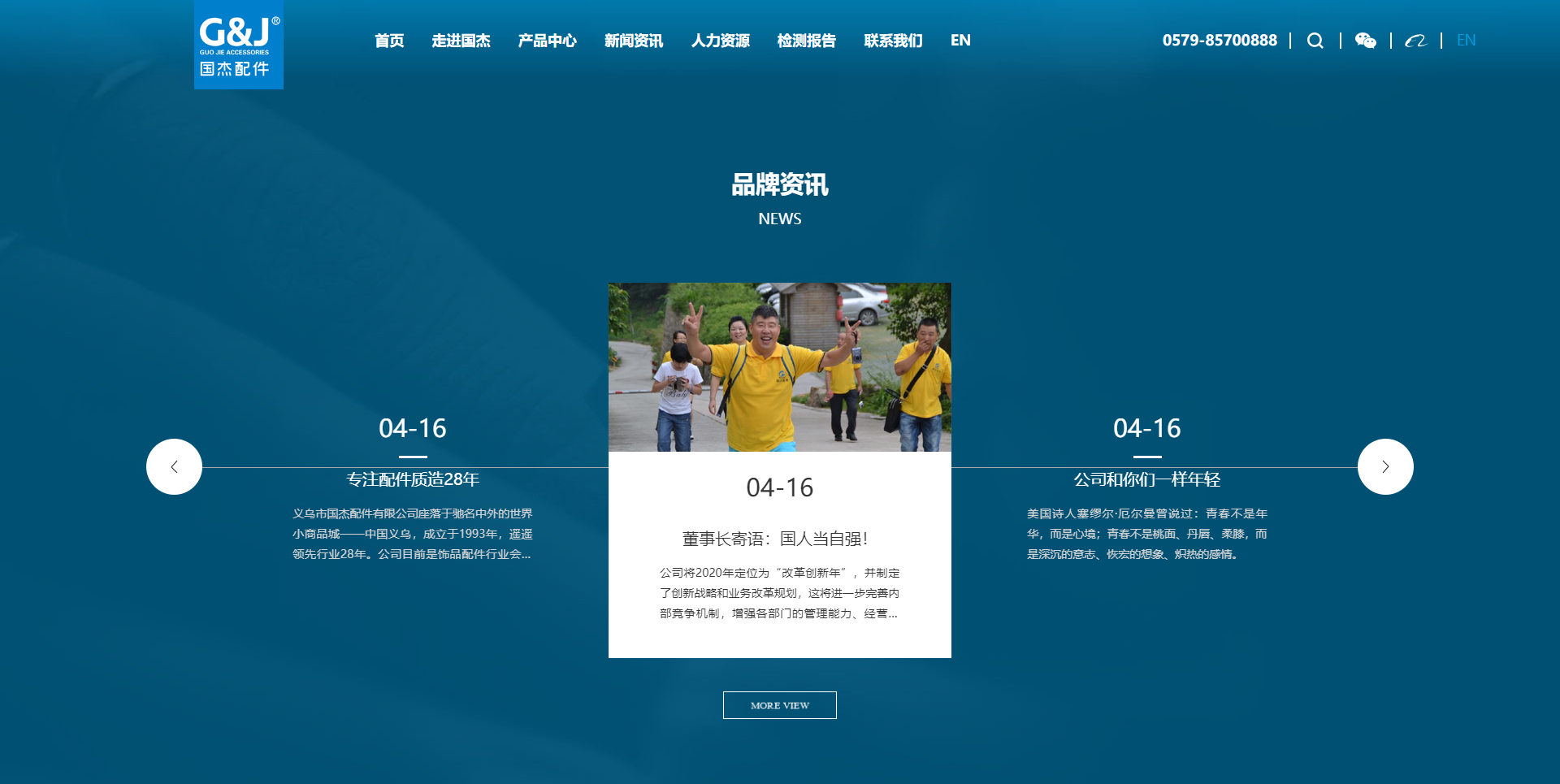Open article 公司和你们一样年轻
1560x784 pixels.
pos(1146,479)
